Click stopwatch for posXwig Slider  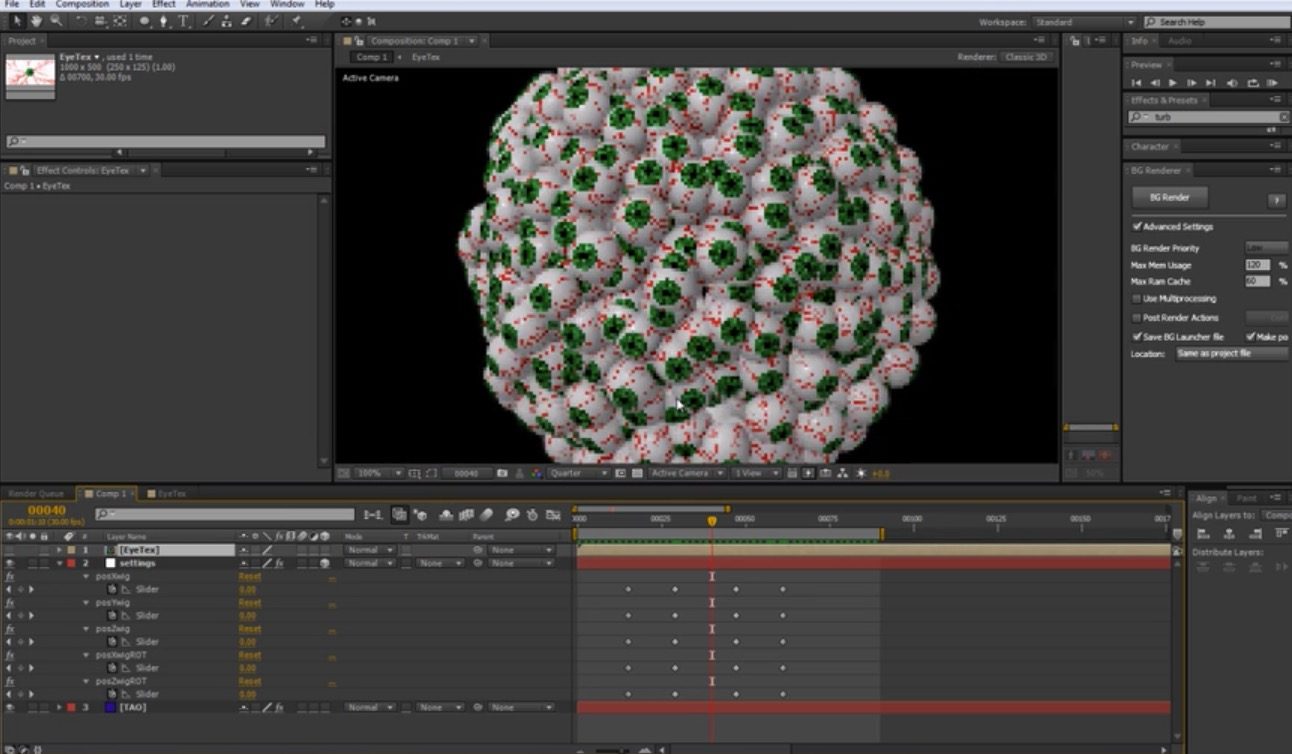coord(112,589)
